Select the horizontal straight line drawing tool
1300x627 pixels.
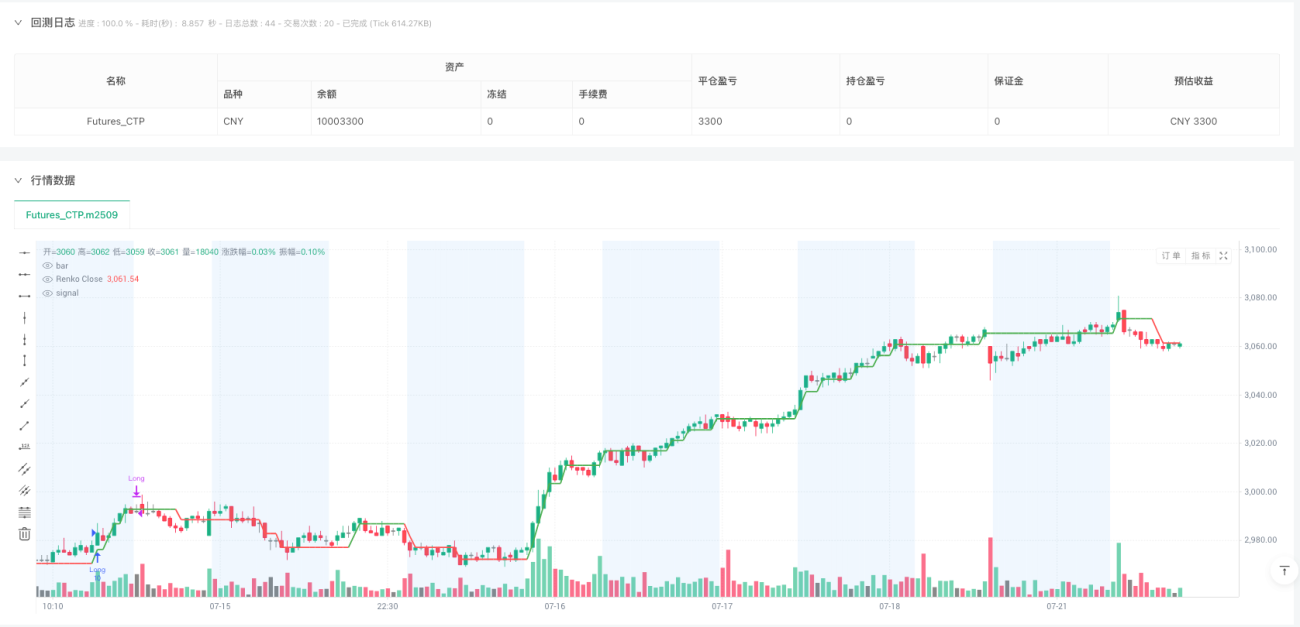24,252
